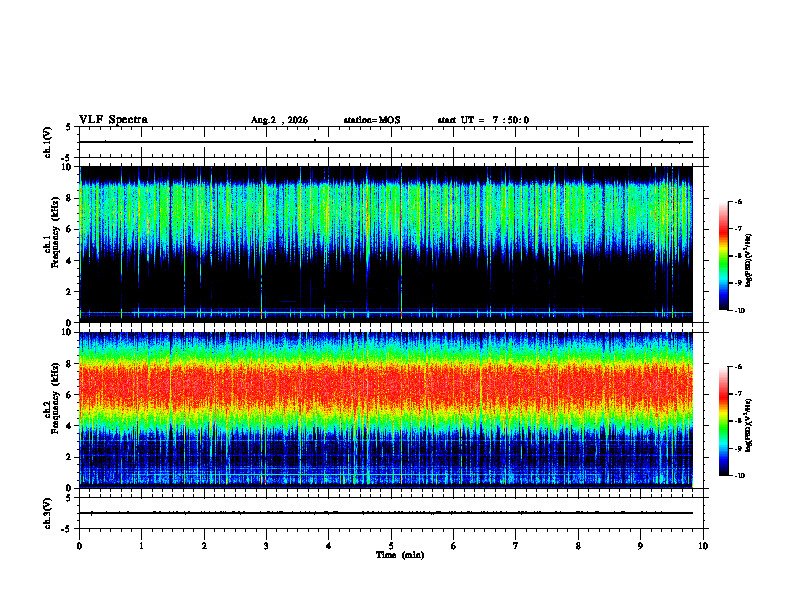Click time axis tick label "0"

coord(79,546)
